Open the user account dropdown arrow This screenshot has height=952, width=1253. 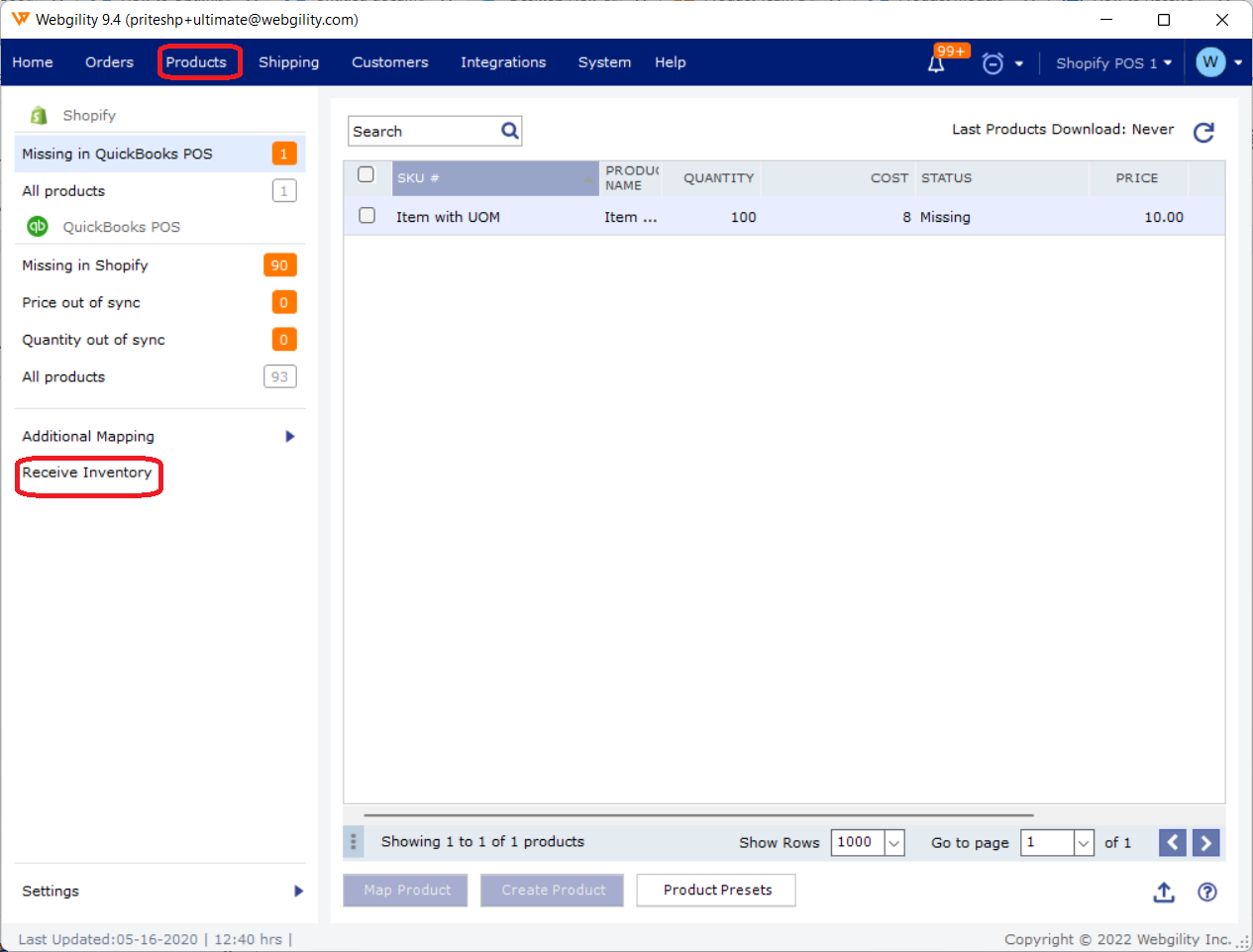pyautogui.click(x=1238, y=62)
